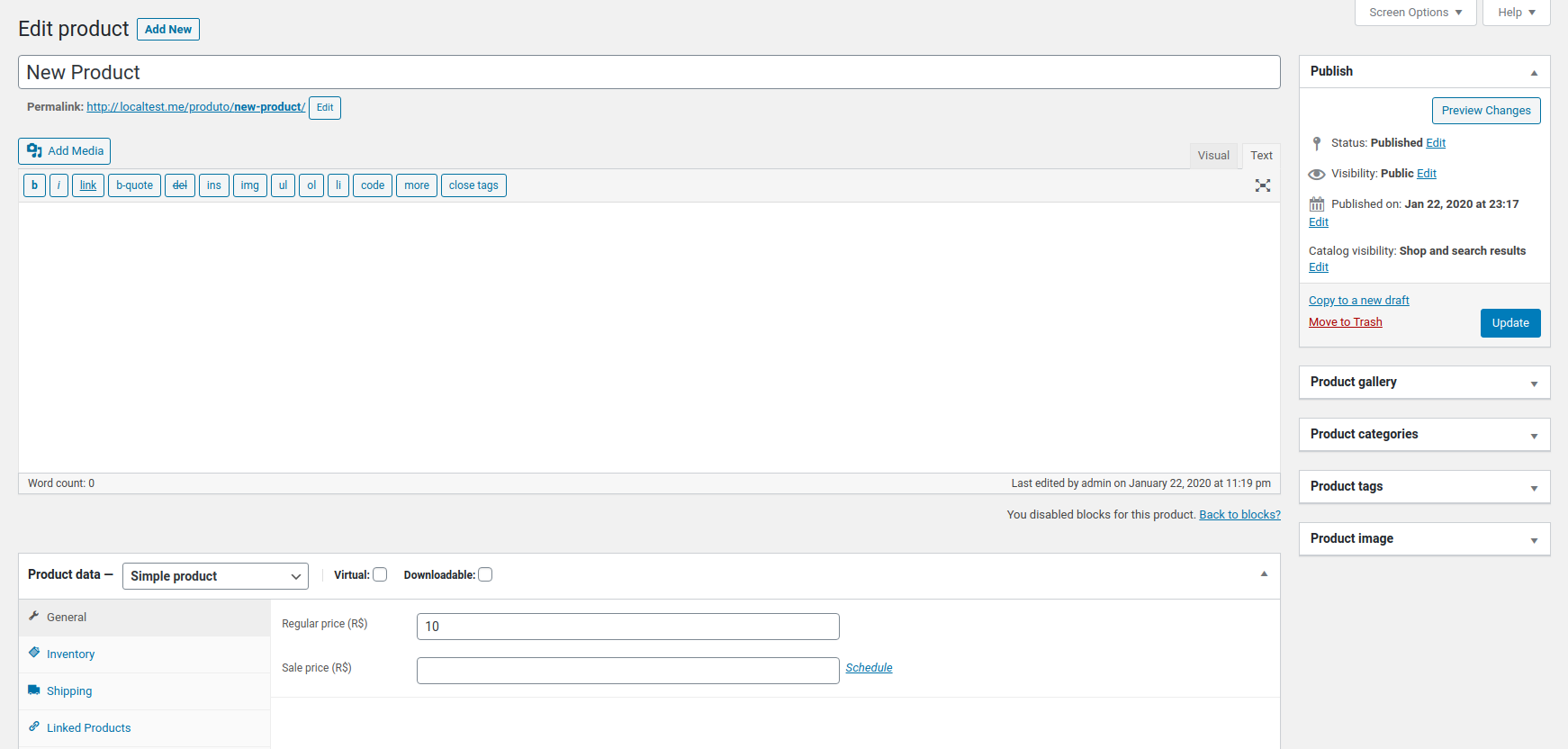Click close tags button

pos(473,185)
